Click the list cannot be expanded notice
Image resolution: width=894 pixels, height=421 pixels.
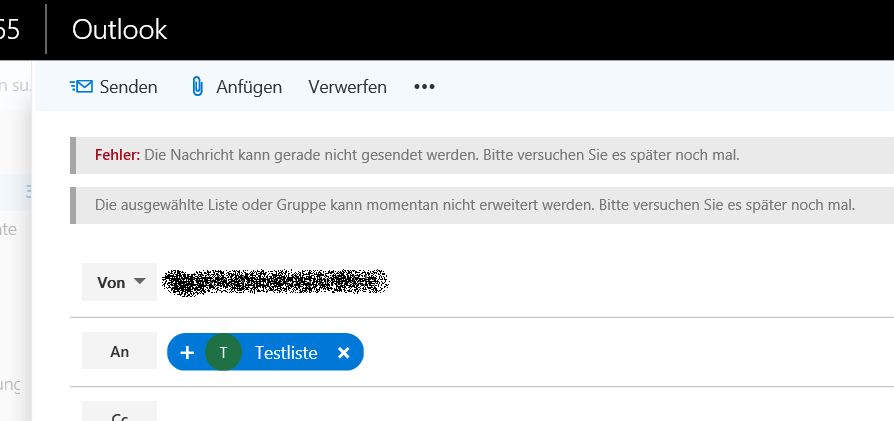475,204
